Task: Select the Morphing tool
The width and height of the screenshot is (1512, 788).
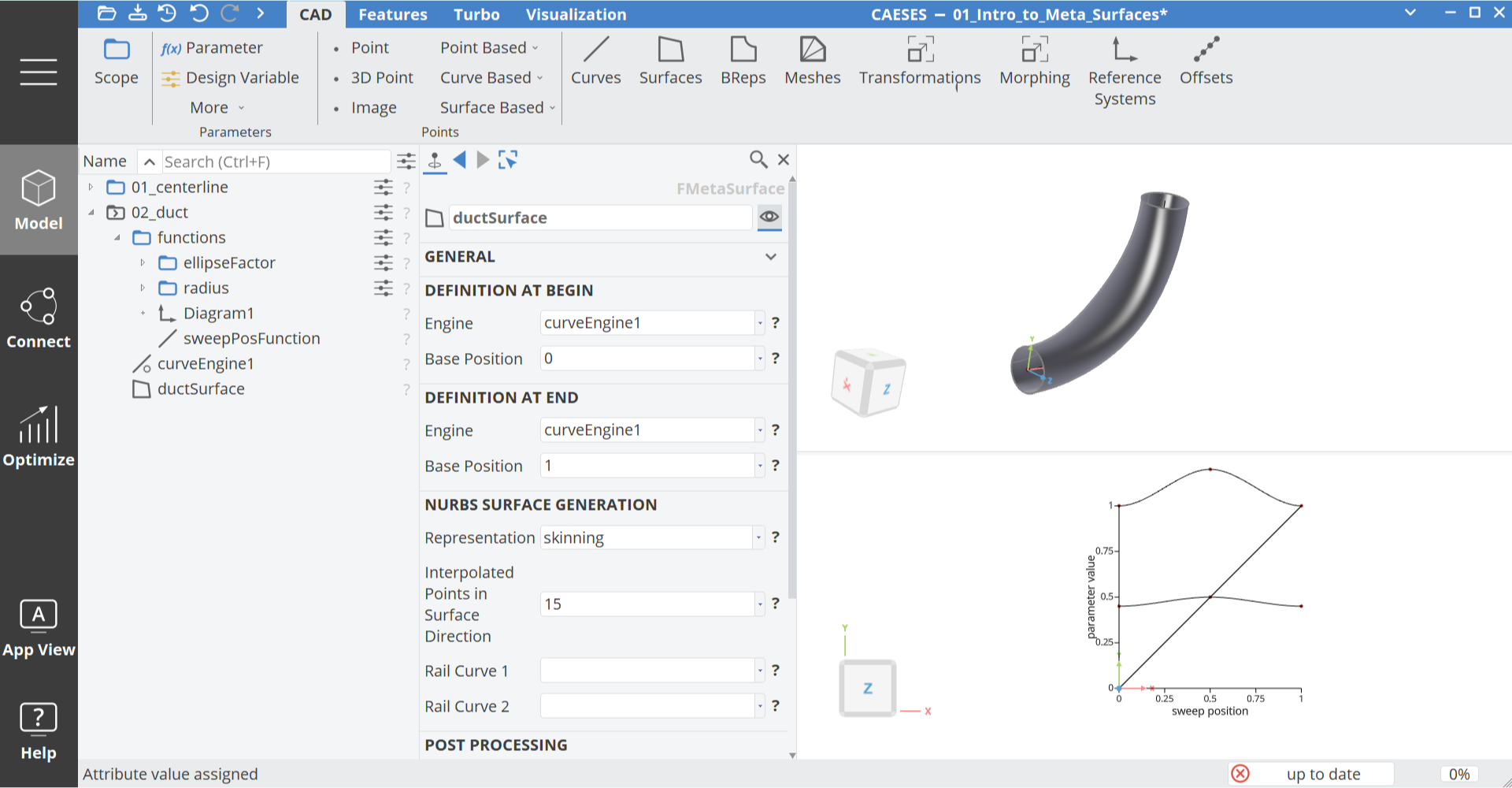Action: coord(1034,60)
